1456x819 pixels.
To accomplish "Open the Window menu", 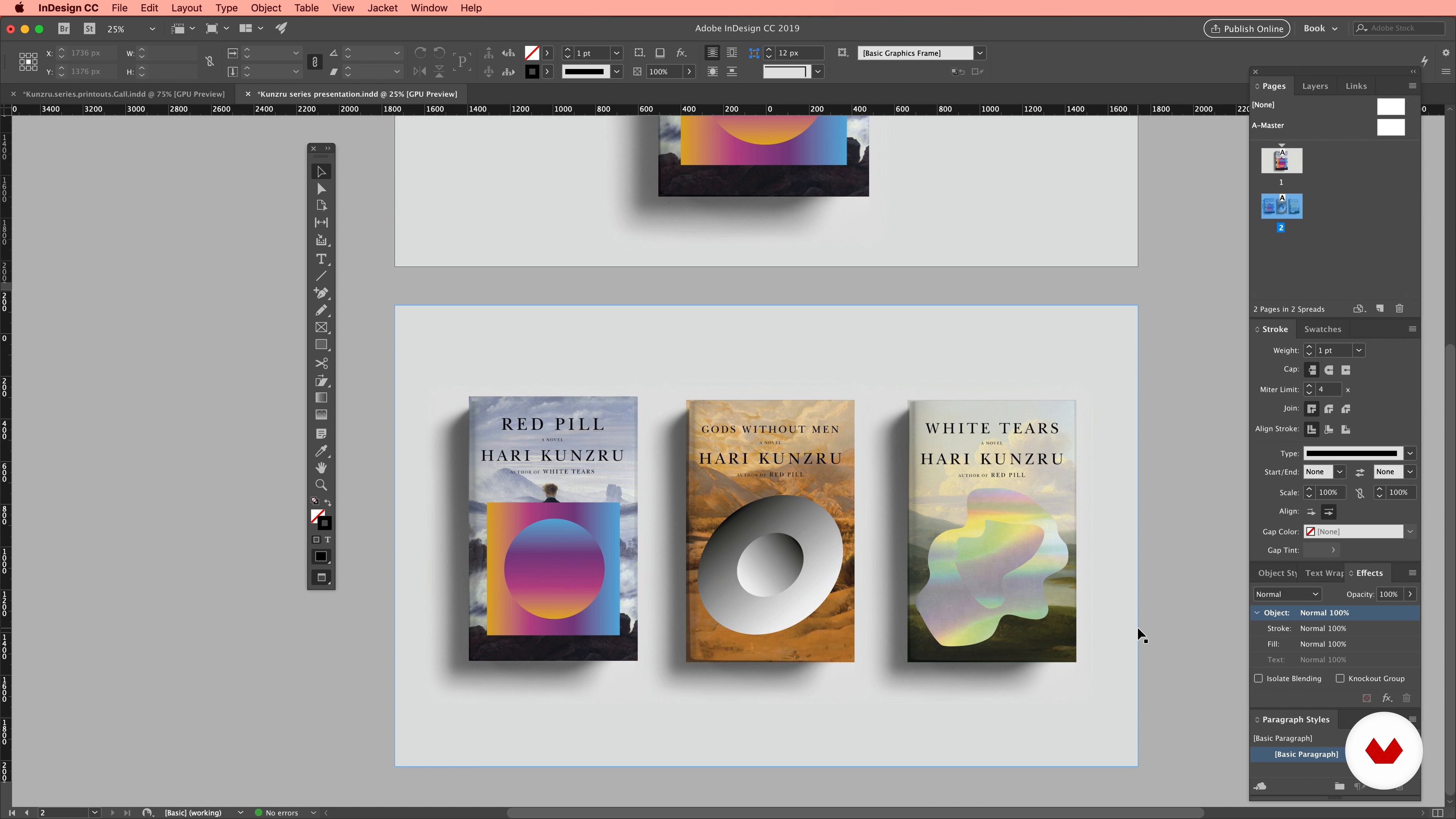I will click(x=429, y=8).
